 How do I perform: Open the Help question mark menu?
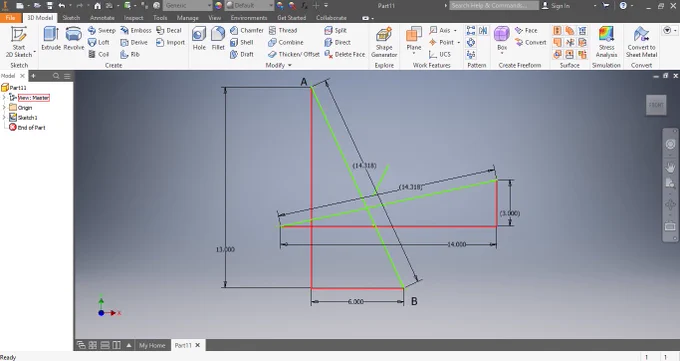(623, 6)
